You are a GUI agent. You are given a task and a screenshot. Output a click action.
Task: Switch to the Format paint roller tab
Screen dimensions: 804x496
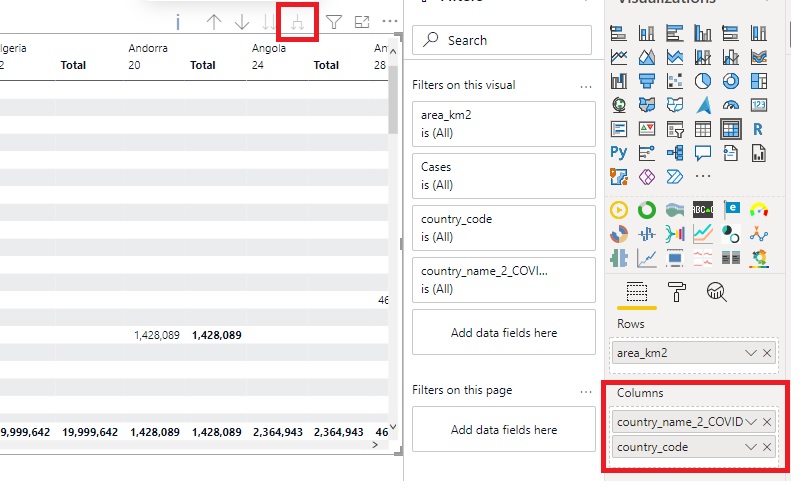[676, 292]
